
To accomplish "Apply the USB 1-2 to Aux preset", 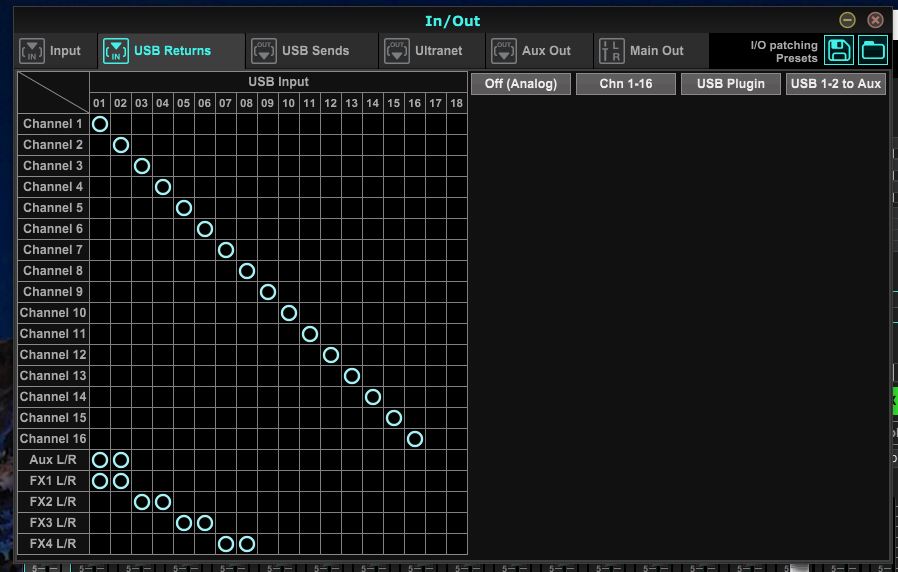I will [836, 84].
